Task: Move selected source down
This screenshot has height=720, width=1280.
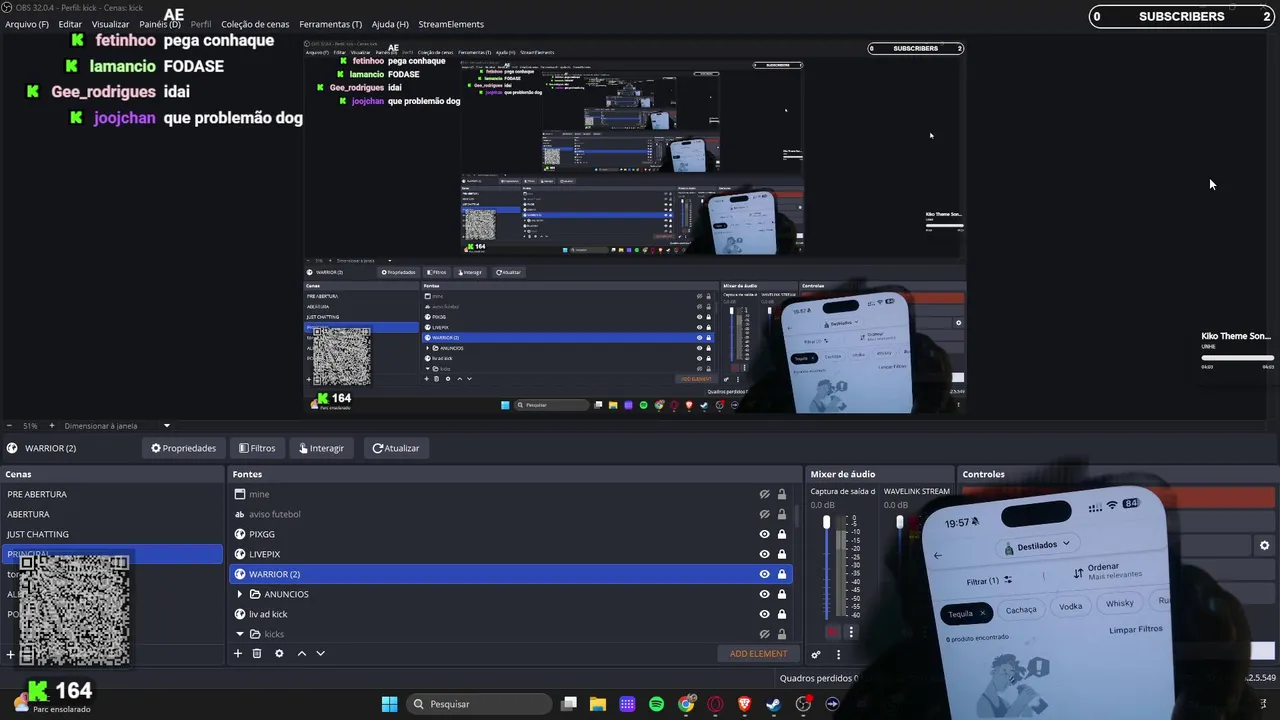Action: coord(320,654)
